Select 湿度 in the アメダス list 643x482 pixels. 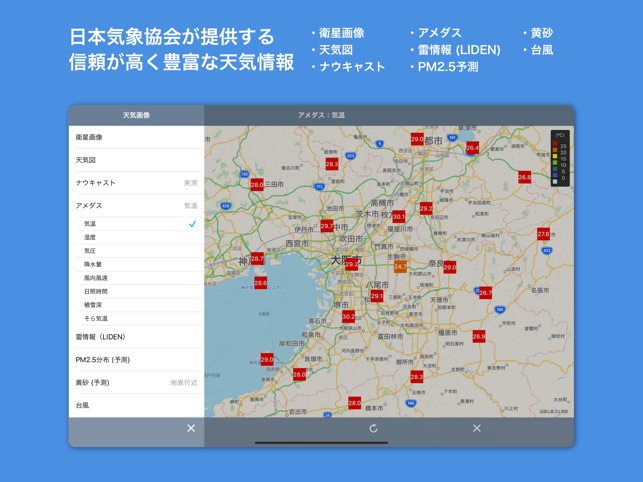click(136, 237)
